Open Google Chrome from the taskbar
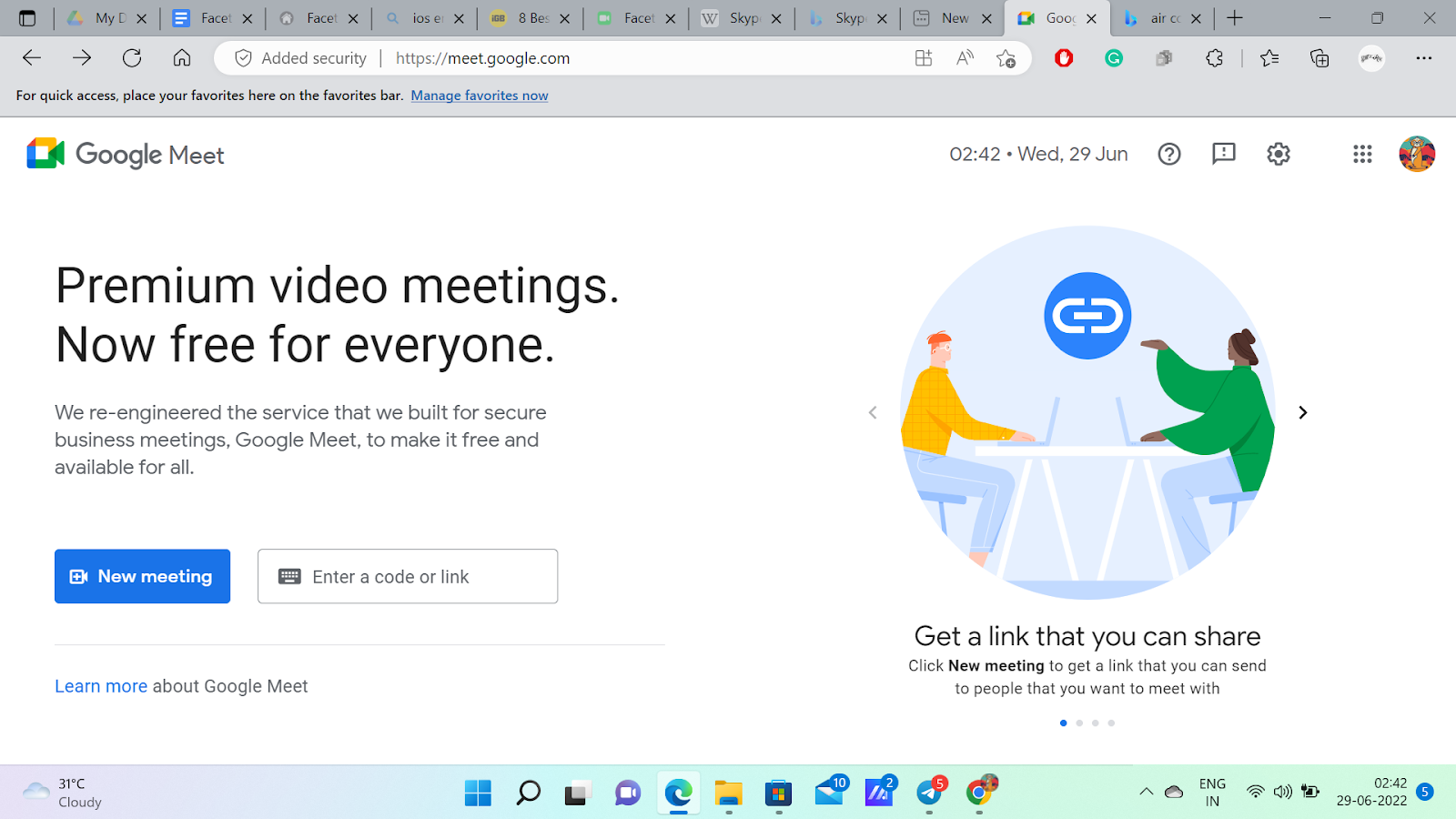This screenshot has height=819, width=1456. [980, 792]
